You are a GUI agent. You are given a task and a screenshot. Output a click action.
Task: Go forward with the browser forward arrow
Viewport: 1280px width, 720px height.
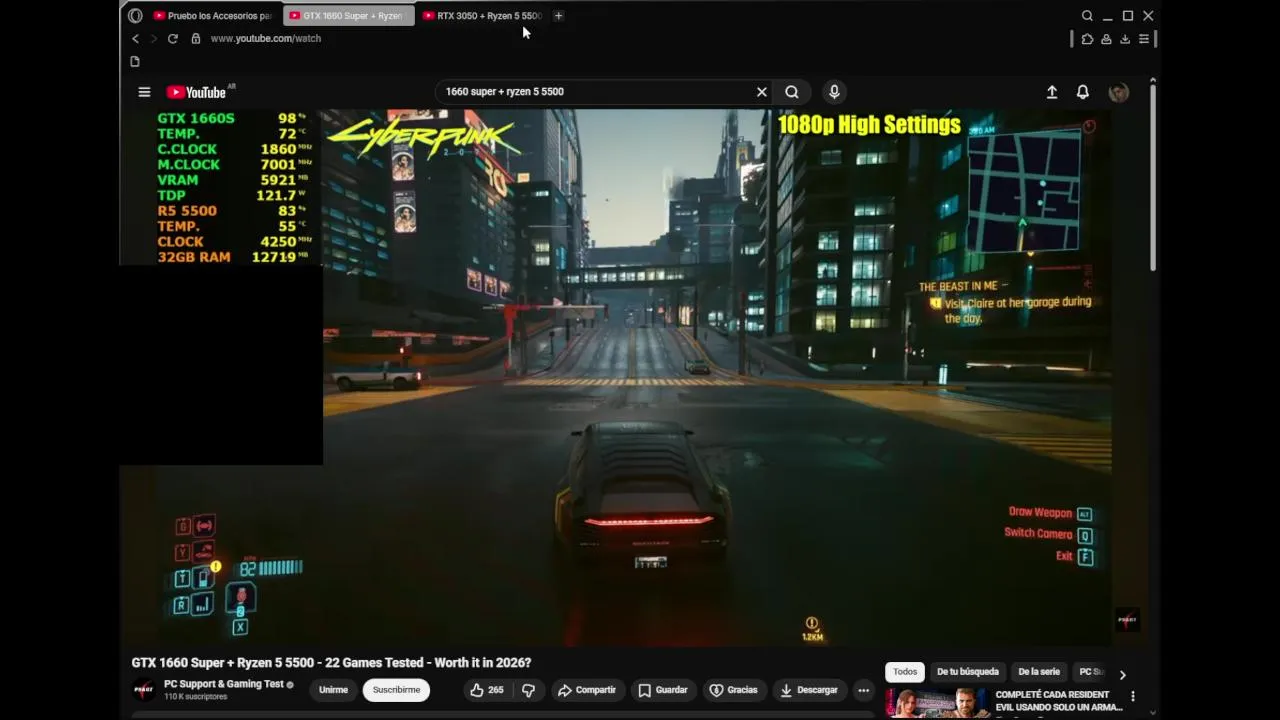point(153,38)
